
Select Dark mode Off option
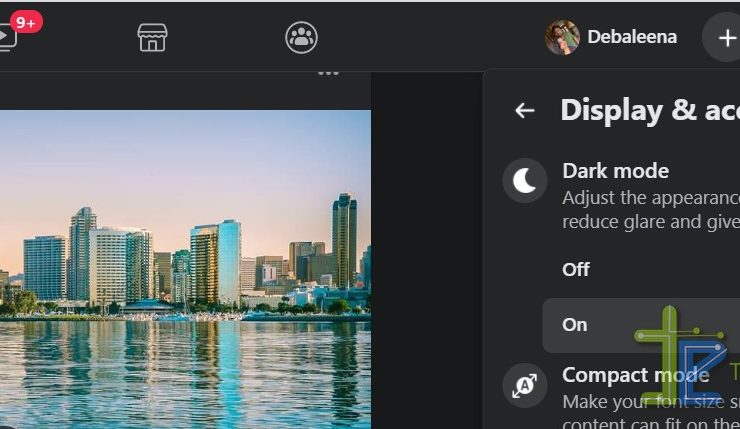click(x=641, y=269)
